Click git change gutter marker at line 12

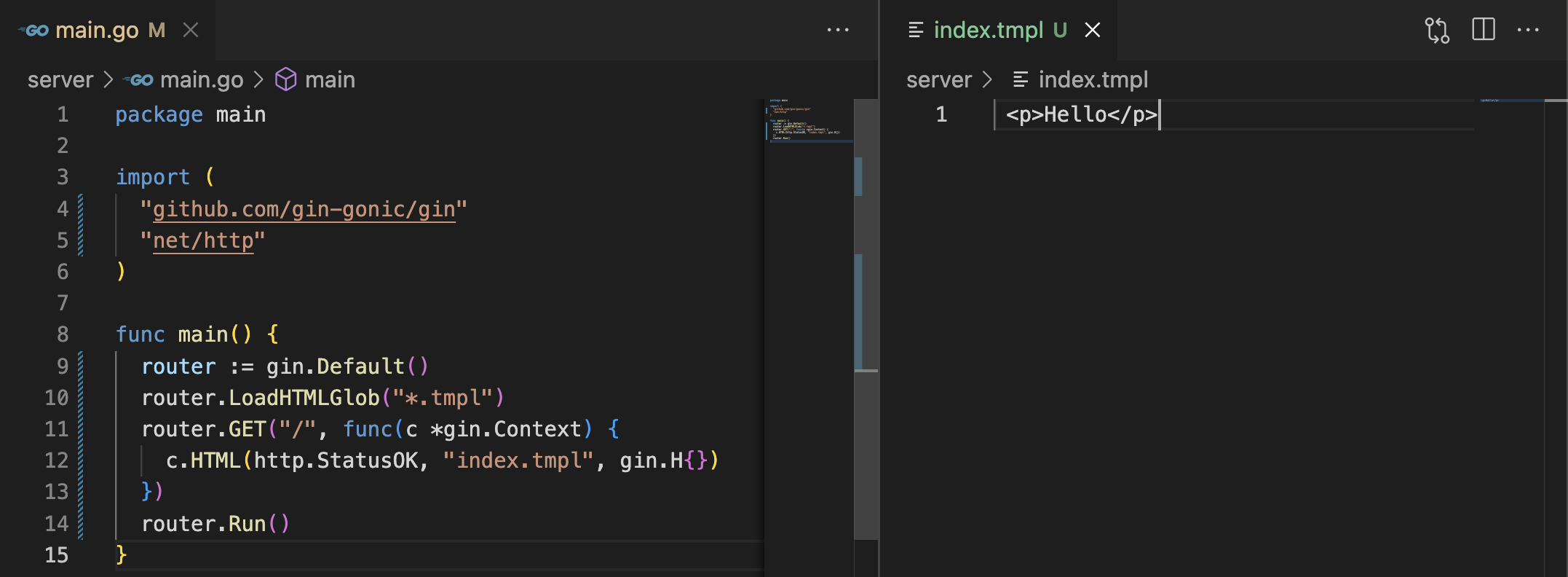click(x=80, y=460)
